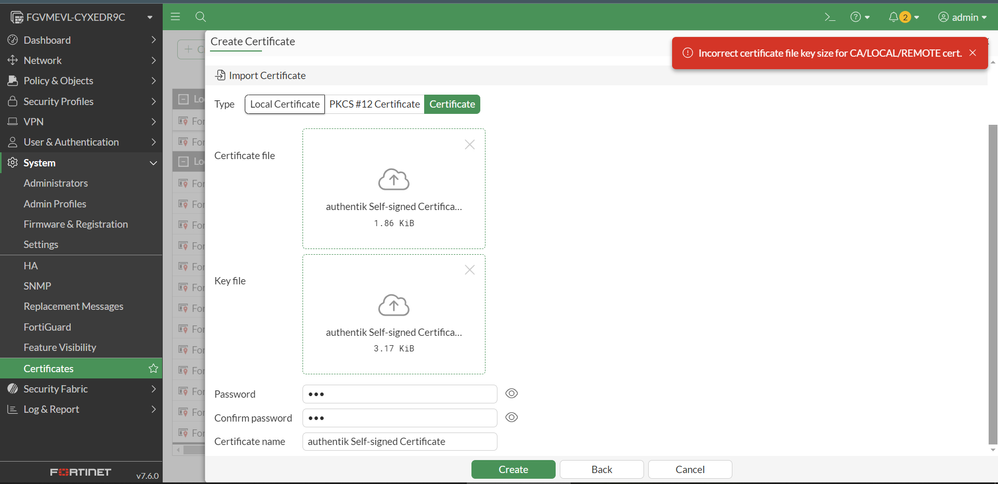This screenshot has width=998, height=484.
Task: Expand the Network menu chevron
Action: [x=153, y=60]
